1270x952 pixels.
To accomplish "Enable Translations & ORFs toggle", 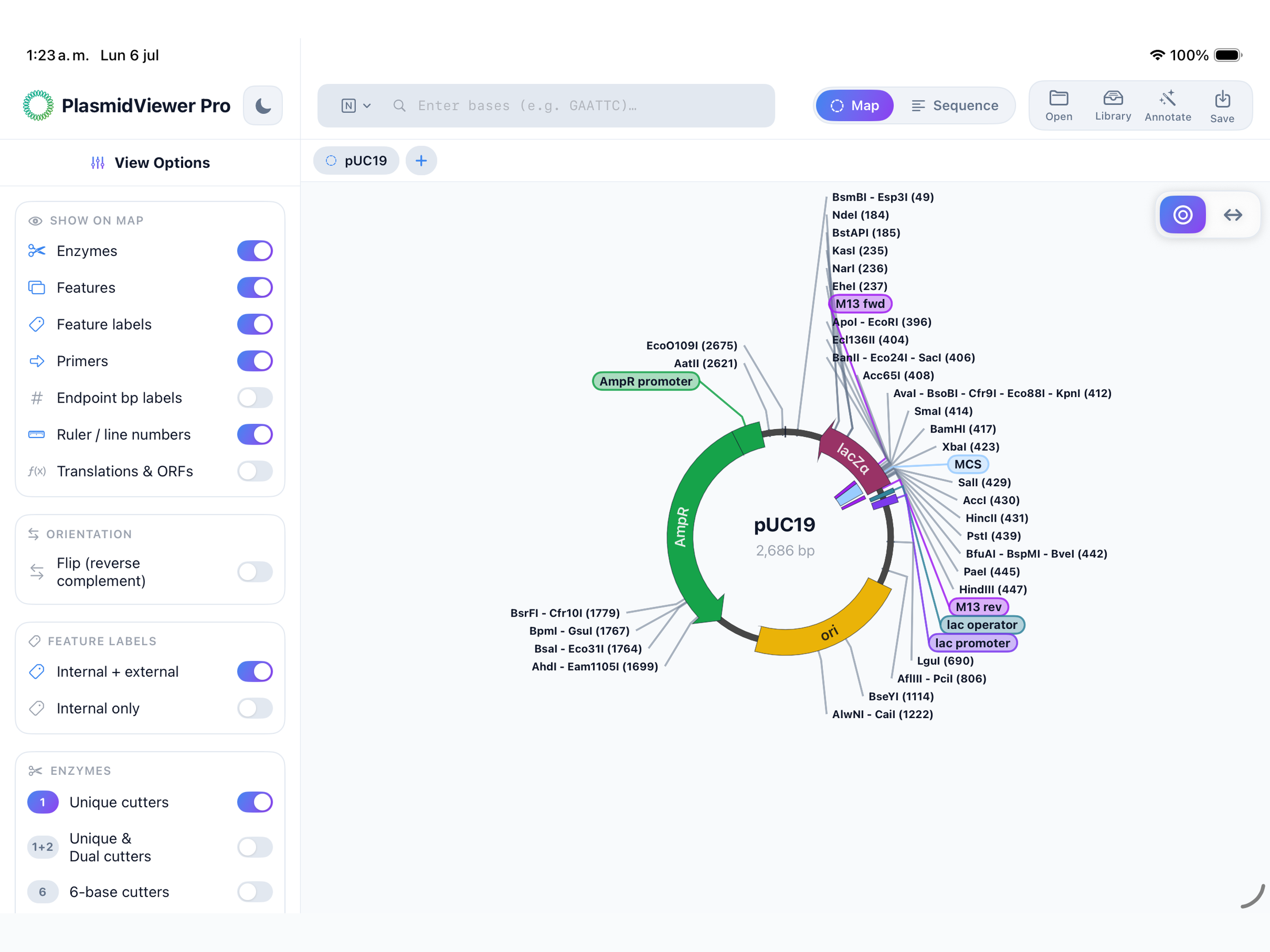I will pos(255,471).
